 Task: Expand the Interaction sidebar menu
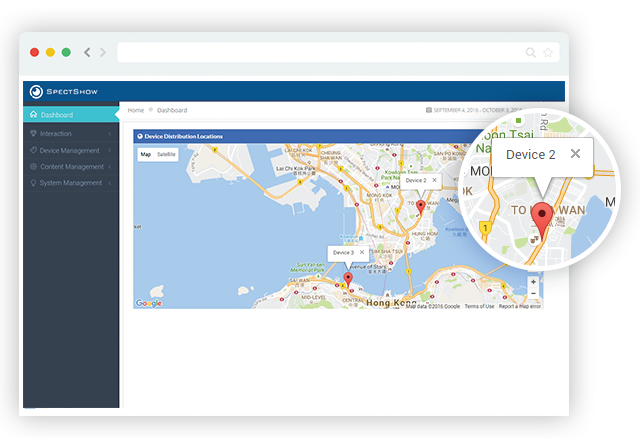[x=56, y=133]
